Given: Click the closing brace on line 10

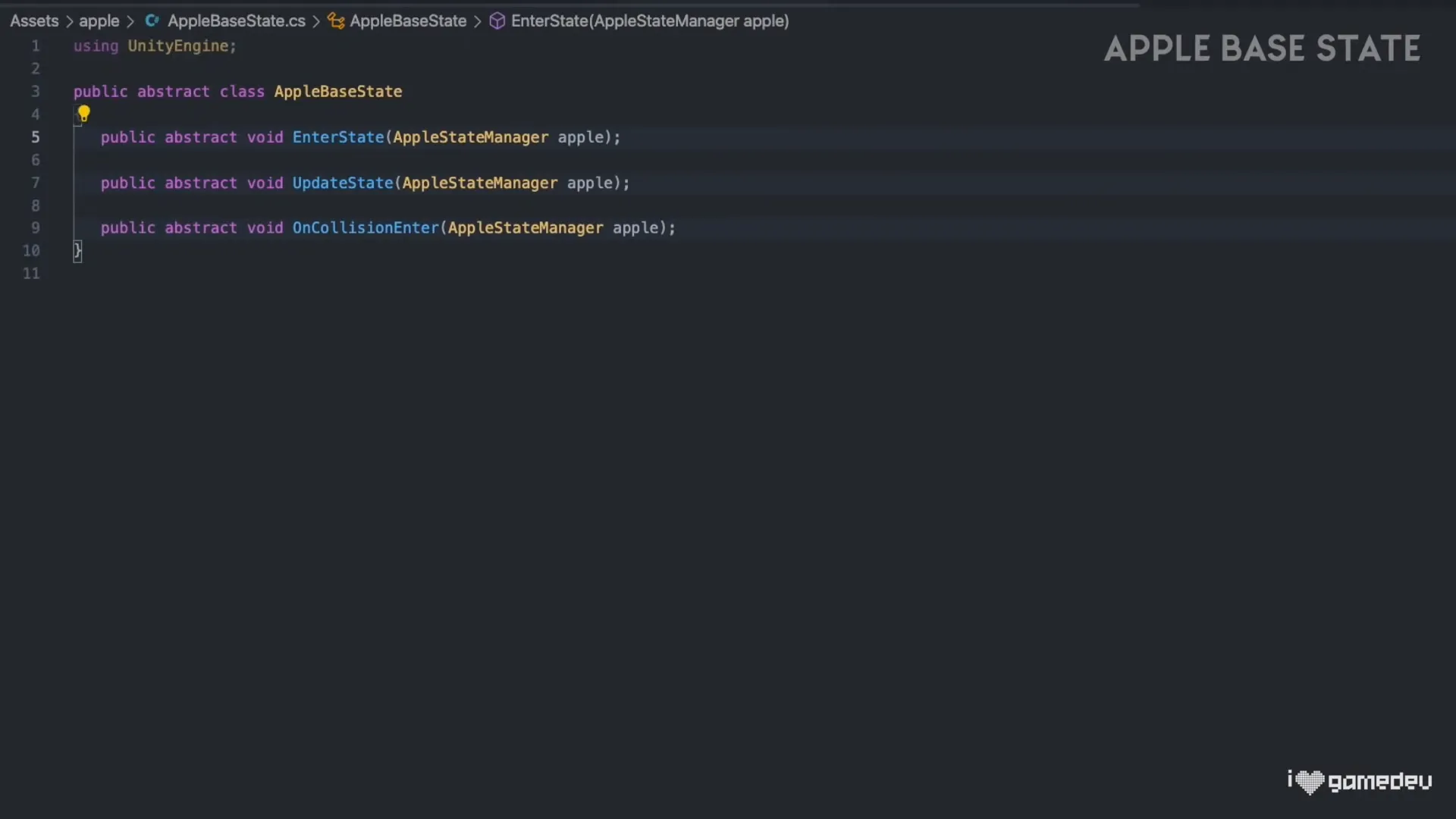Looking at the screenshot, I should tap(77, 251).
